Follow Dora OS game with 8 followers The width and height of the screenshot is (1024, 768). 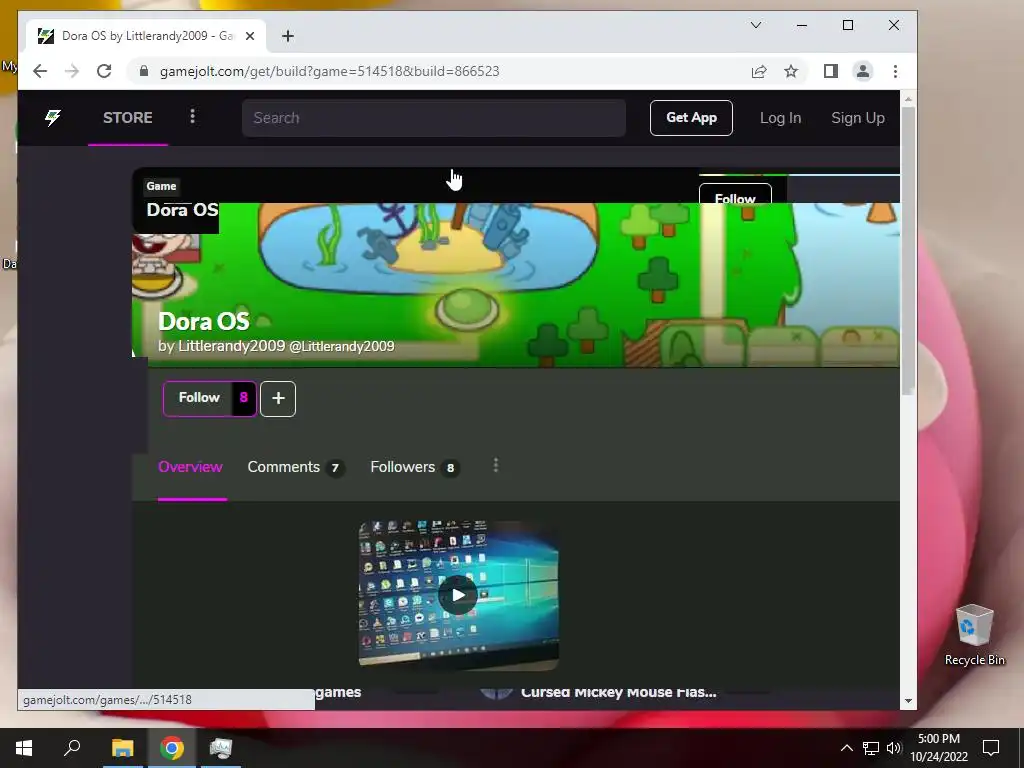[210, 398]
